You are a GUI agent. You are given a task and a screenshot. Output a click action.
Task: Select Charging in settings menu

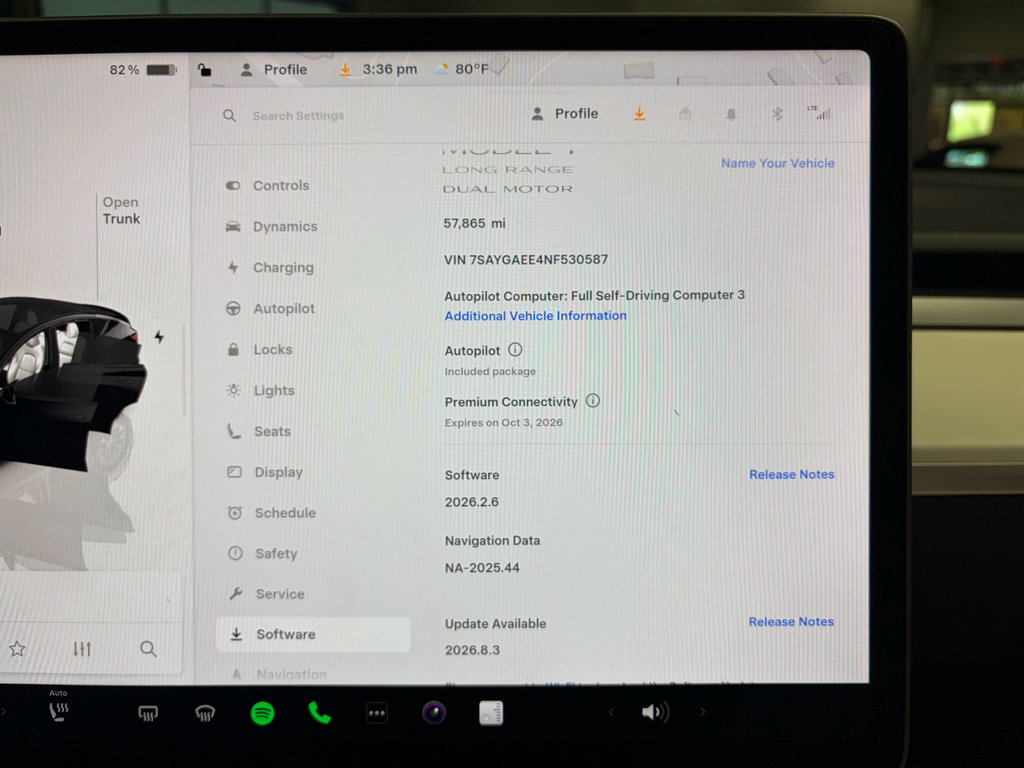282,268
